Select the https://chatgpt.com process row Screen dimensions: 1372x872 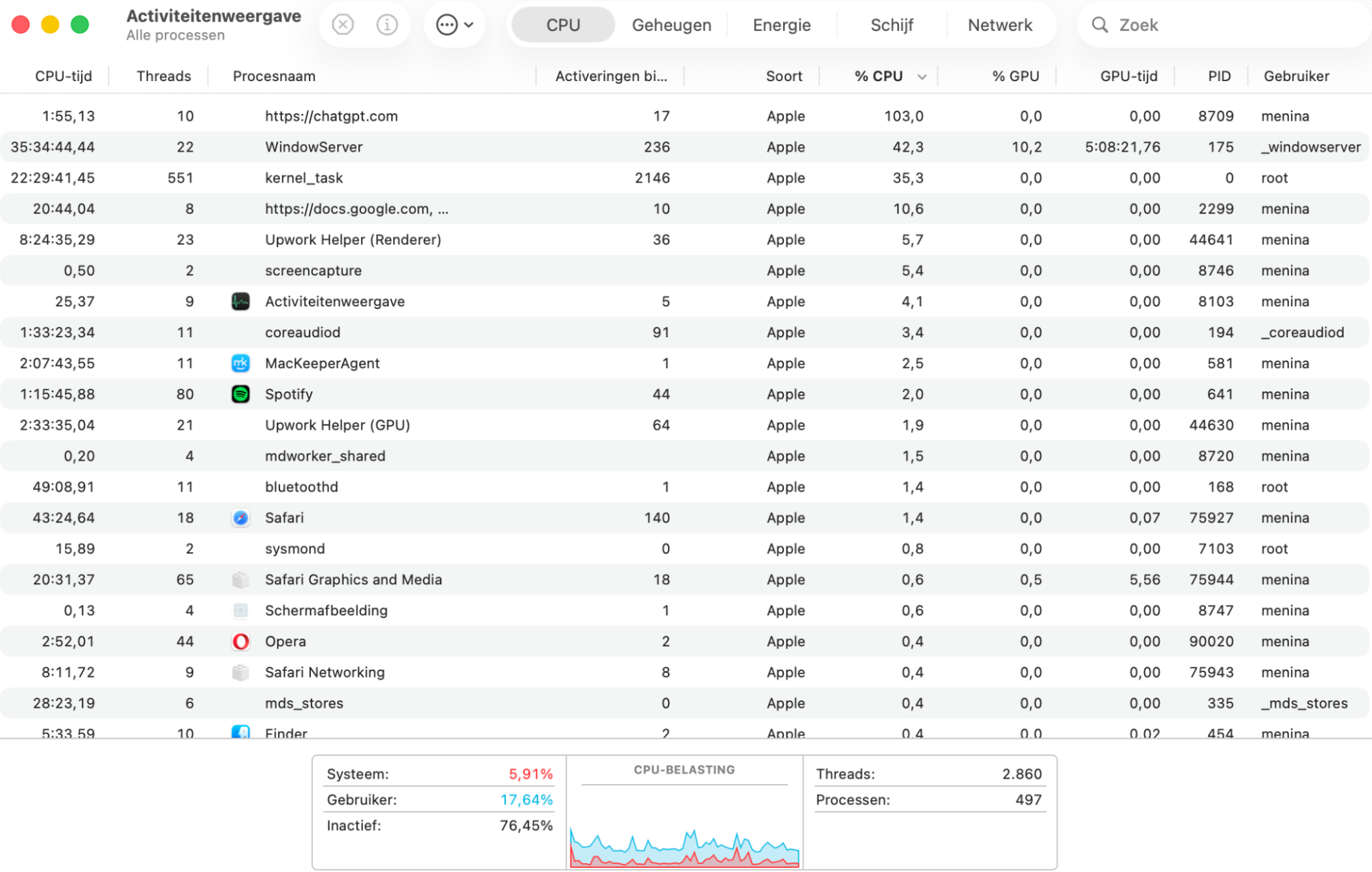click(685, 116)
